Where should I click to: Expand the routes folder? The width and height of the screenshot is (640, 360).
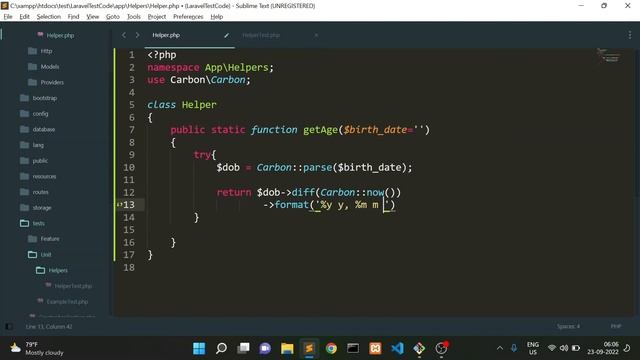pos(40,192)
